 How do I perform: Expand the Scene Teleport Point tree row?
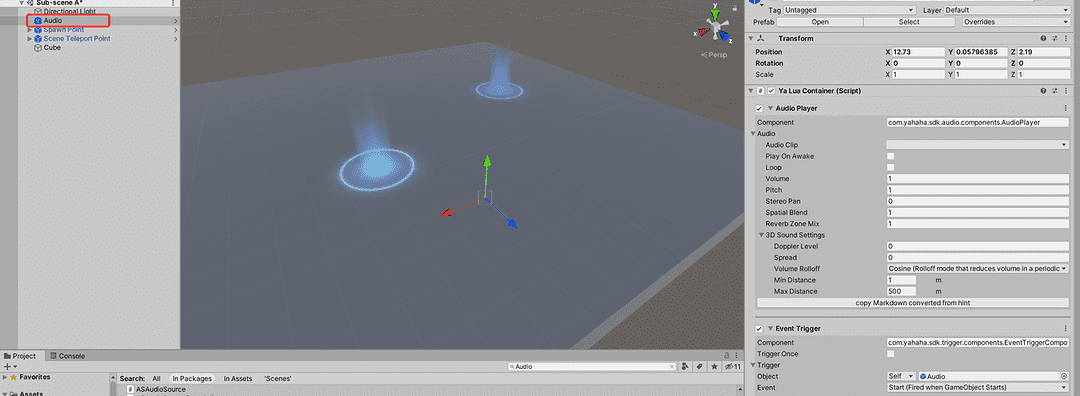30,39
